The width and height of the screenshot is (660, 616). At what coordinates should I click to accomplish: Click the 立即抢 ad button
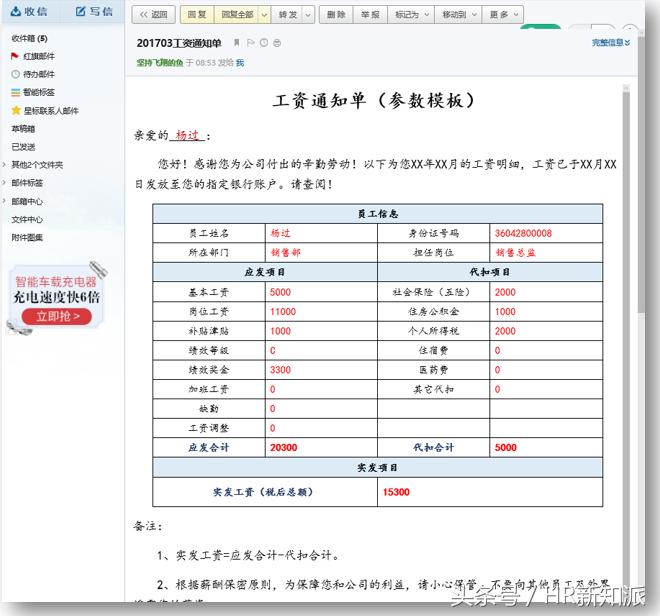[x=57, y=316]
